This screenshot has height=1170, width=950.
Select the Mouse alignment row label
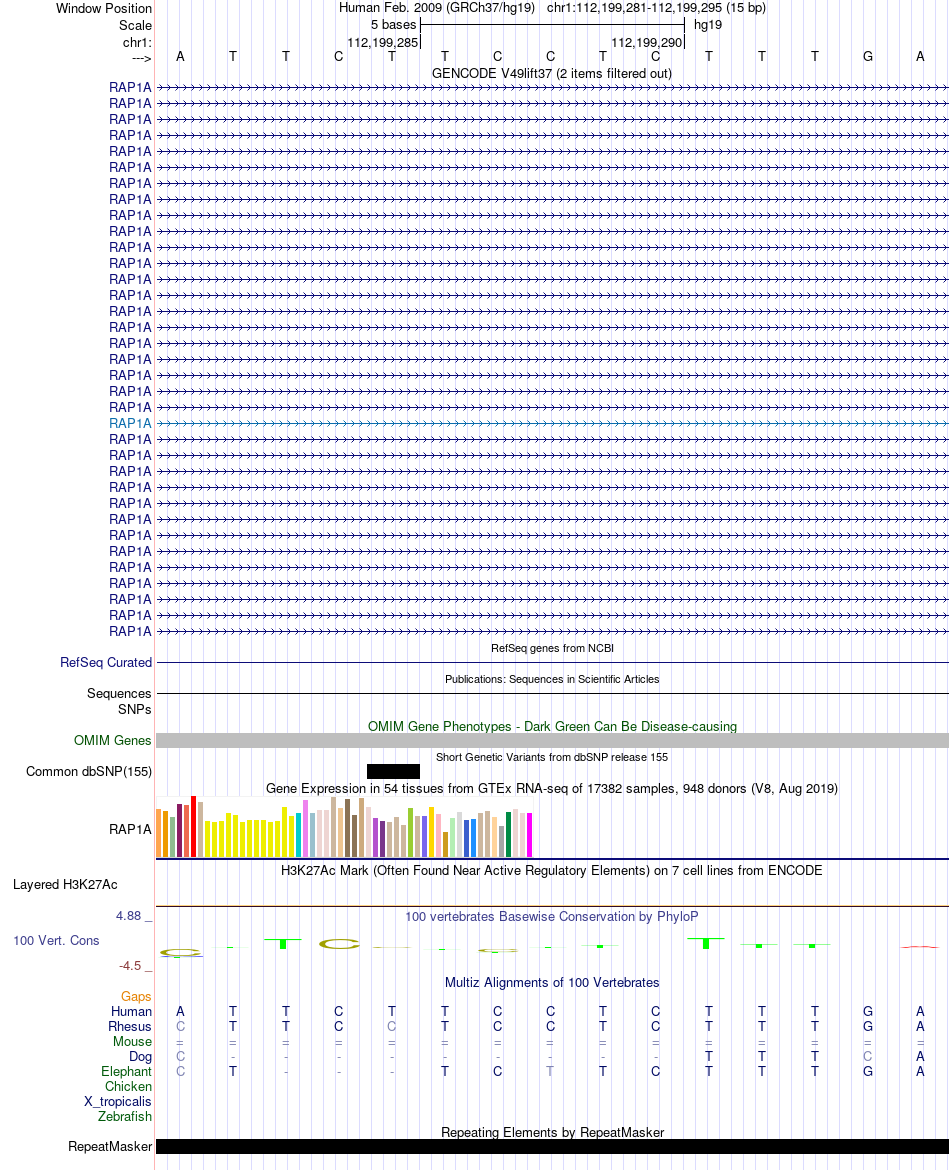click(132, 1042)
